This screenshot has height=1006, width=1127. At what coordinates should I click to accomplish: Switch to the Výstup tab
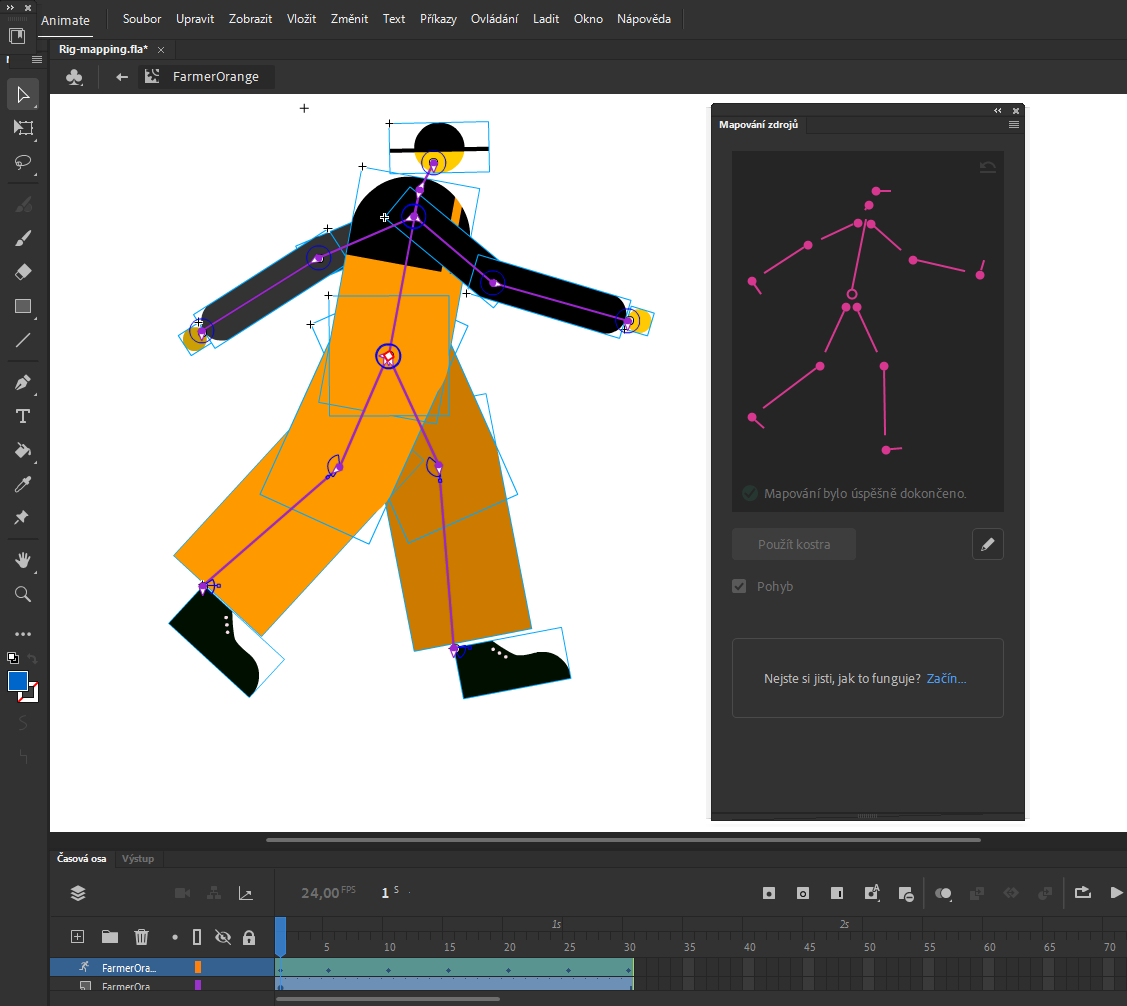click(138, 858)
